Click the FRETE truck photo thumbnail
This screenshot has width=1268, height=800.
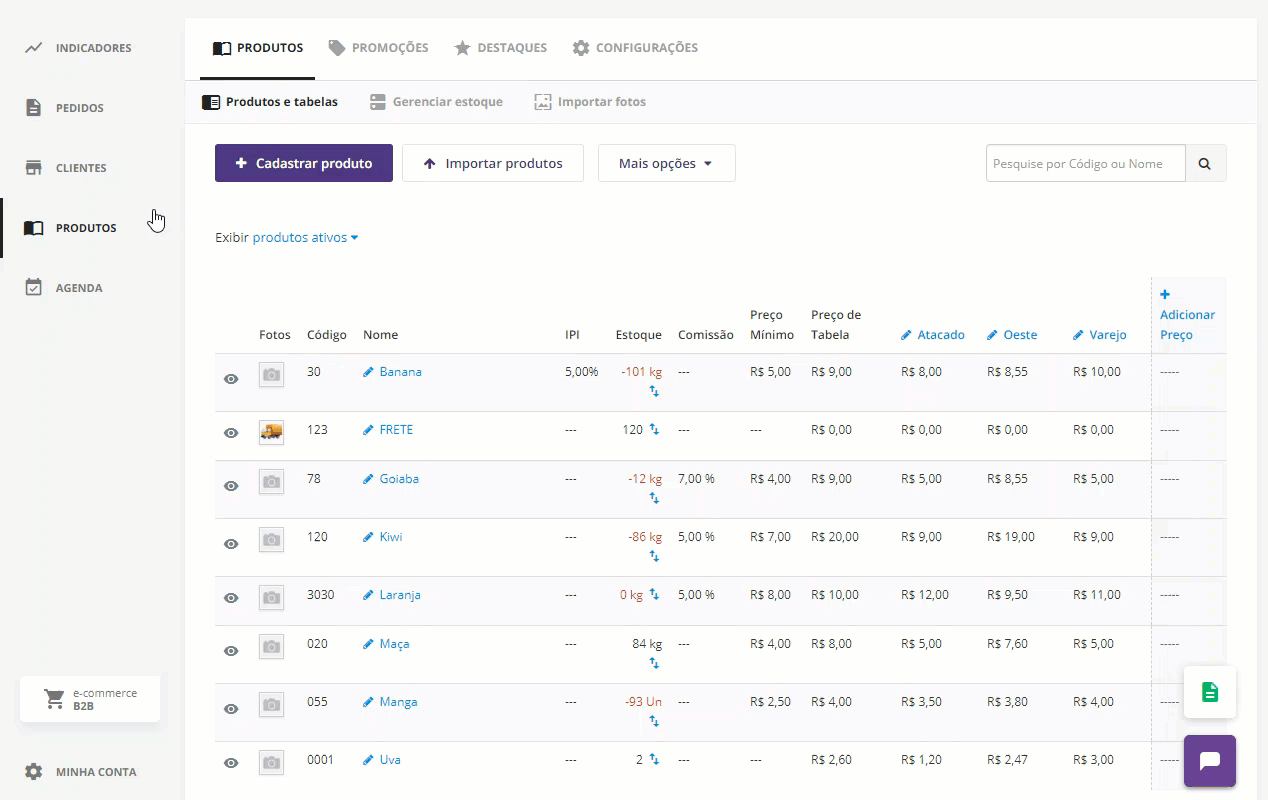[x=271, y=432]
